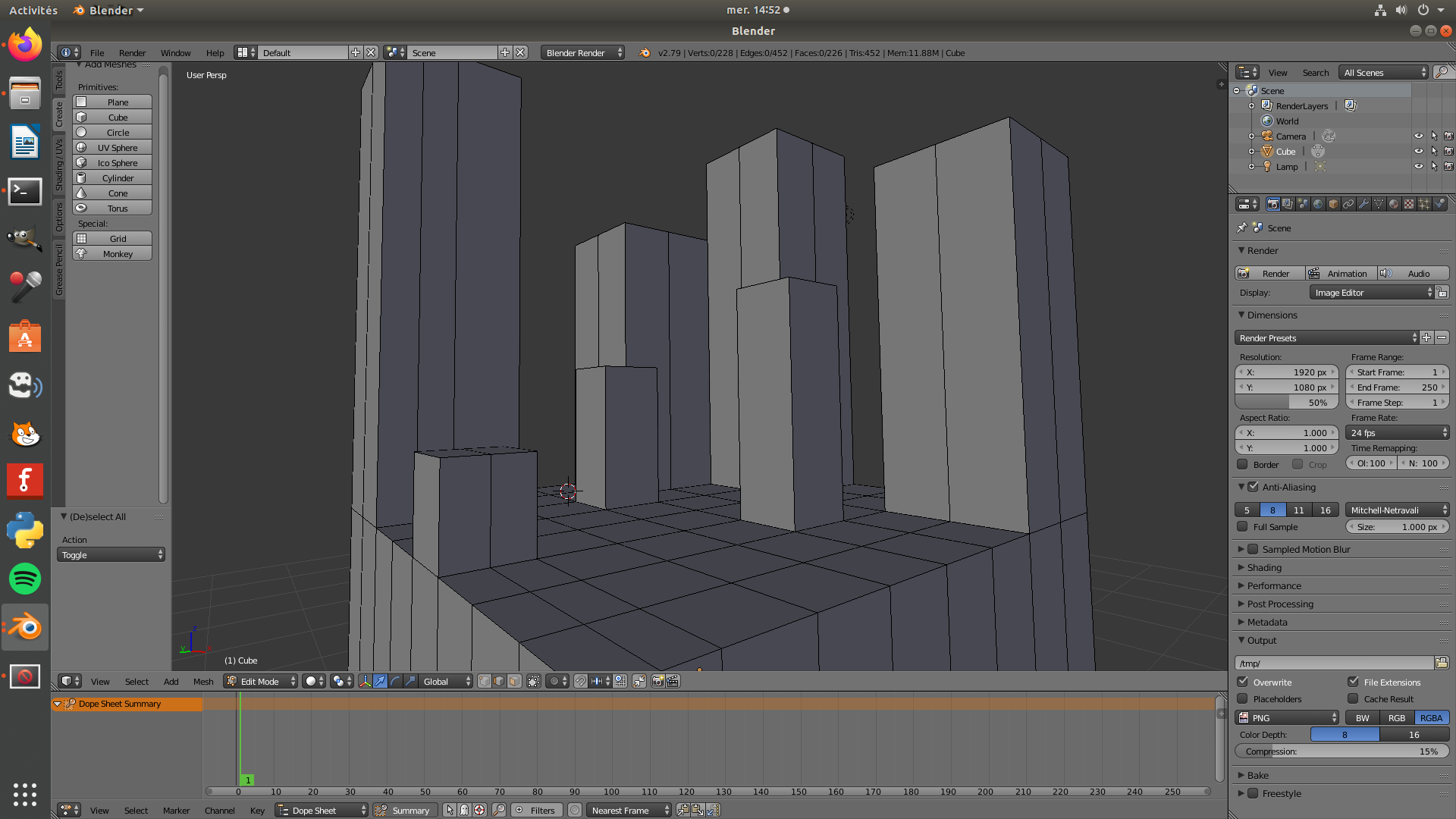Open the World properties tab (globe icon)
Screen dimensions: 1456x819
(x=1318, y=204)
